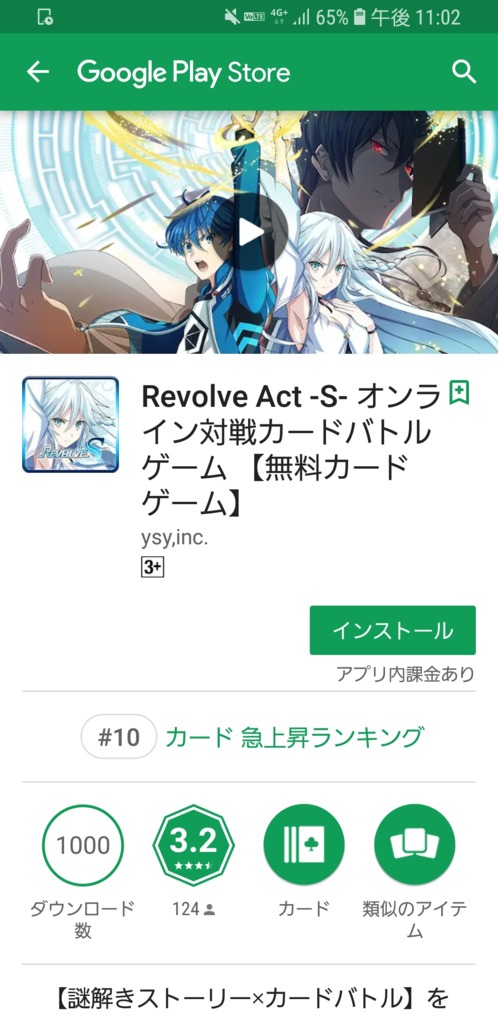Tap the 124 reviewers count
This screenshot has width=498, height=1024.
(x=193, y=909)
